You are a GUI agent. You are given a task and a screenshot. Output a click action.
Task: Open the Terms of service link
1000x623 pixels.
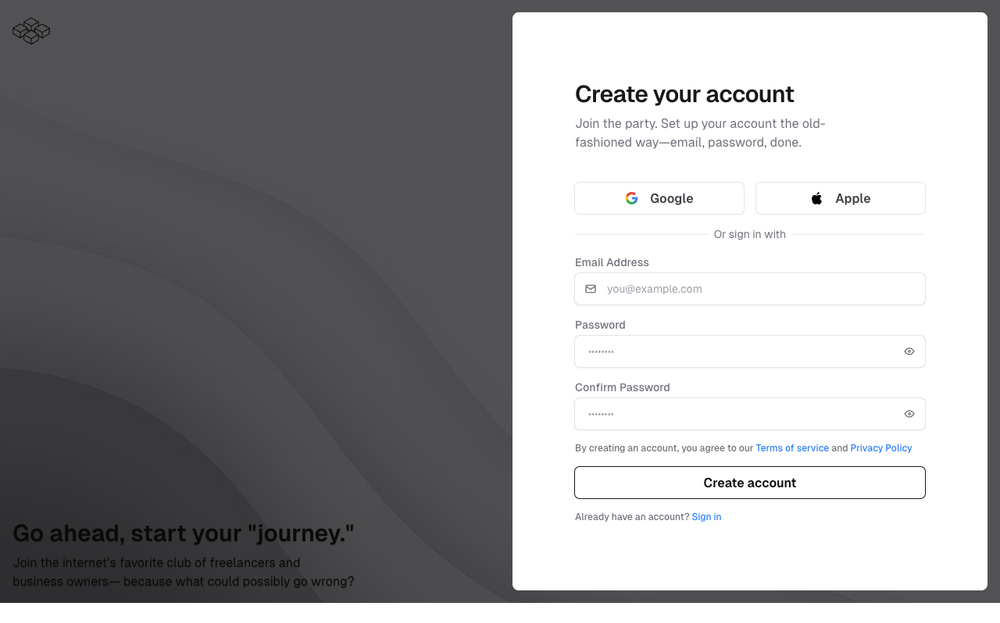tap(792, 448)
